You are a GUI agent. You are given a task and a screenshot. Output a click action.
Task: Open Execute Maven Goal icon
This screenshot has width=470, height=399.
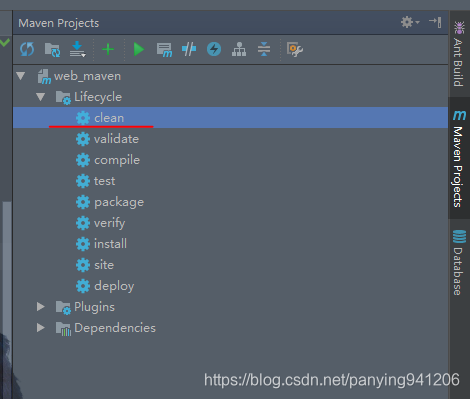[164, 50]
